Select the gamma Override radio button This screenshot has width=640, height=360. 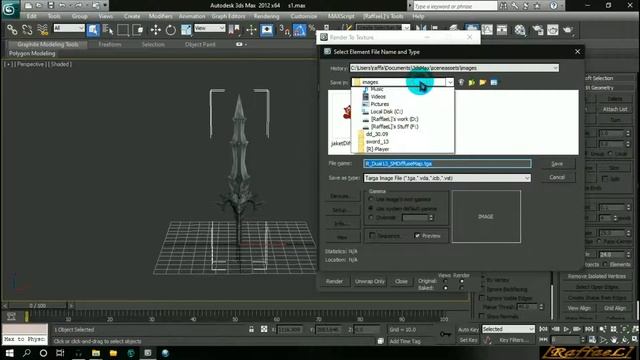(371, 218)
